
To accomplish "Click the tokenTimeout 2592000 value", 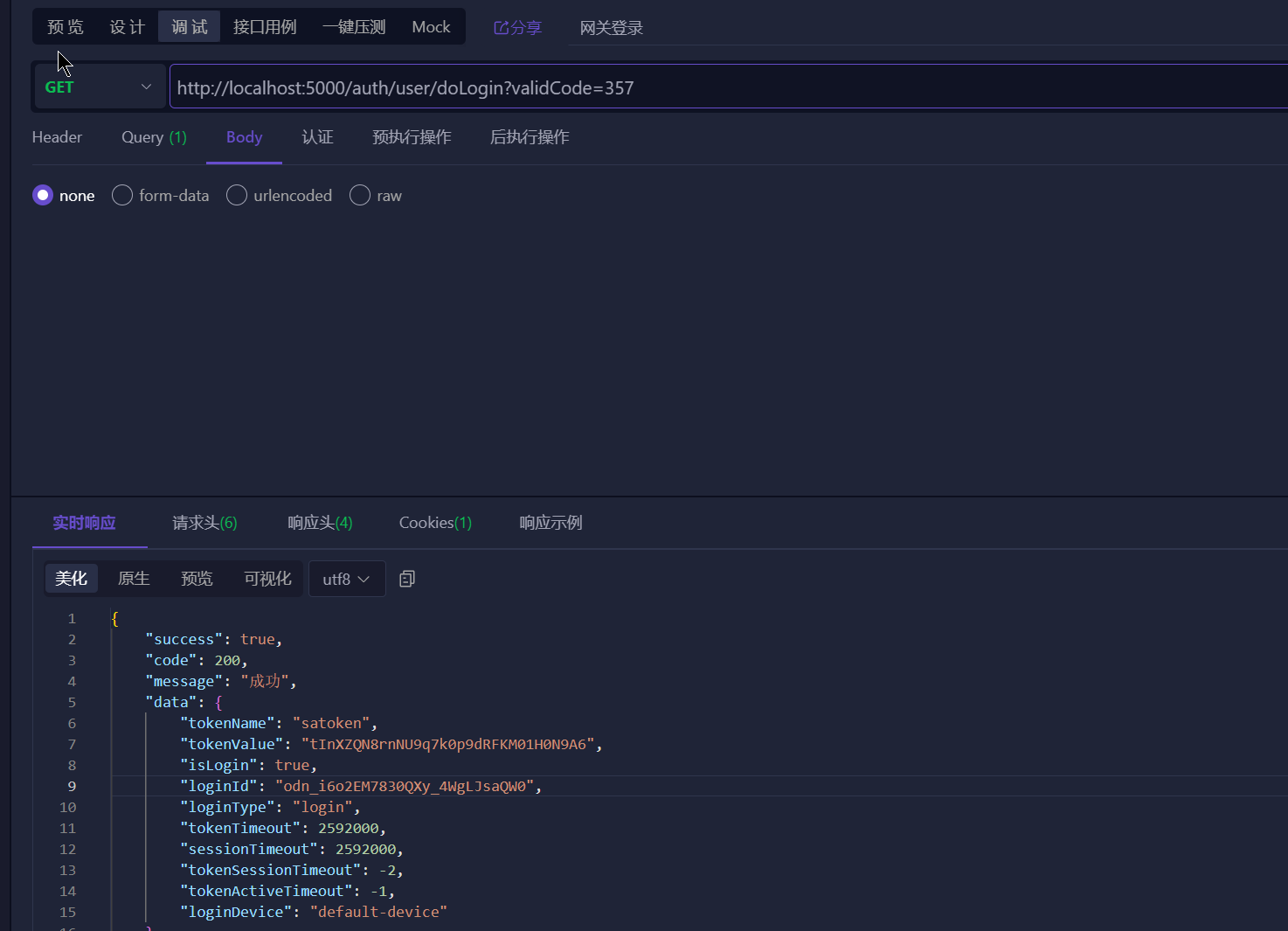I will coord(349,828).
